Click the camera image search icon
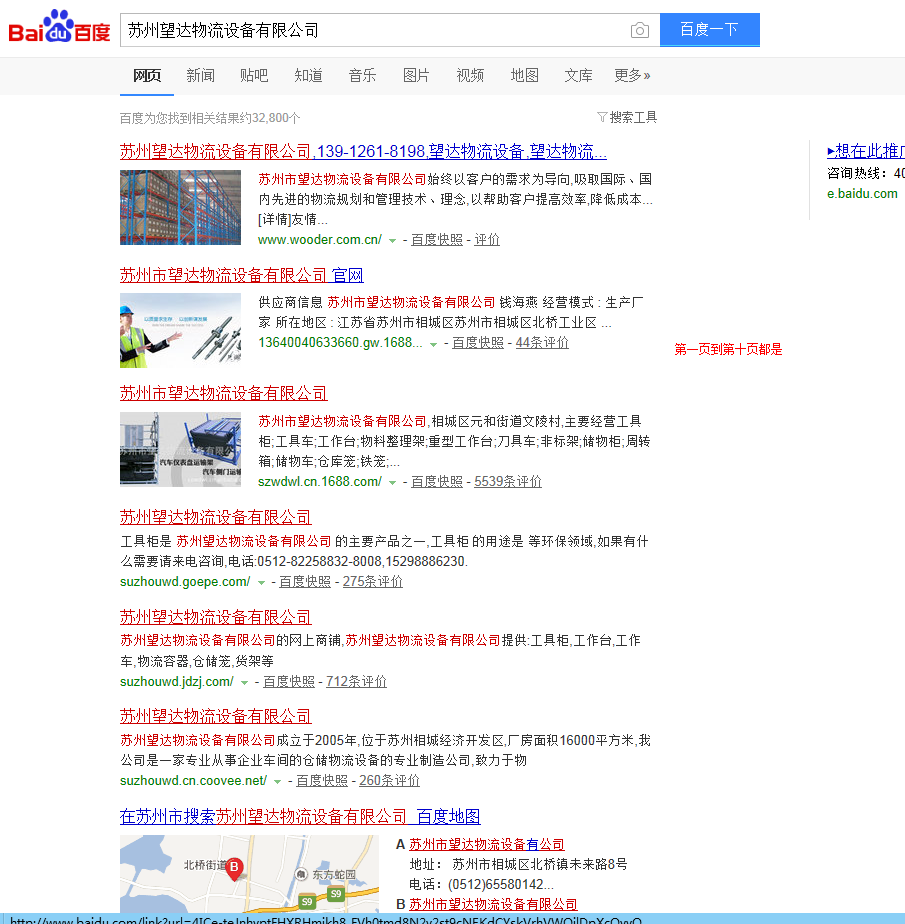 click(x=640, y=30)
